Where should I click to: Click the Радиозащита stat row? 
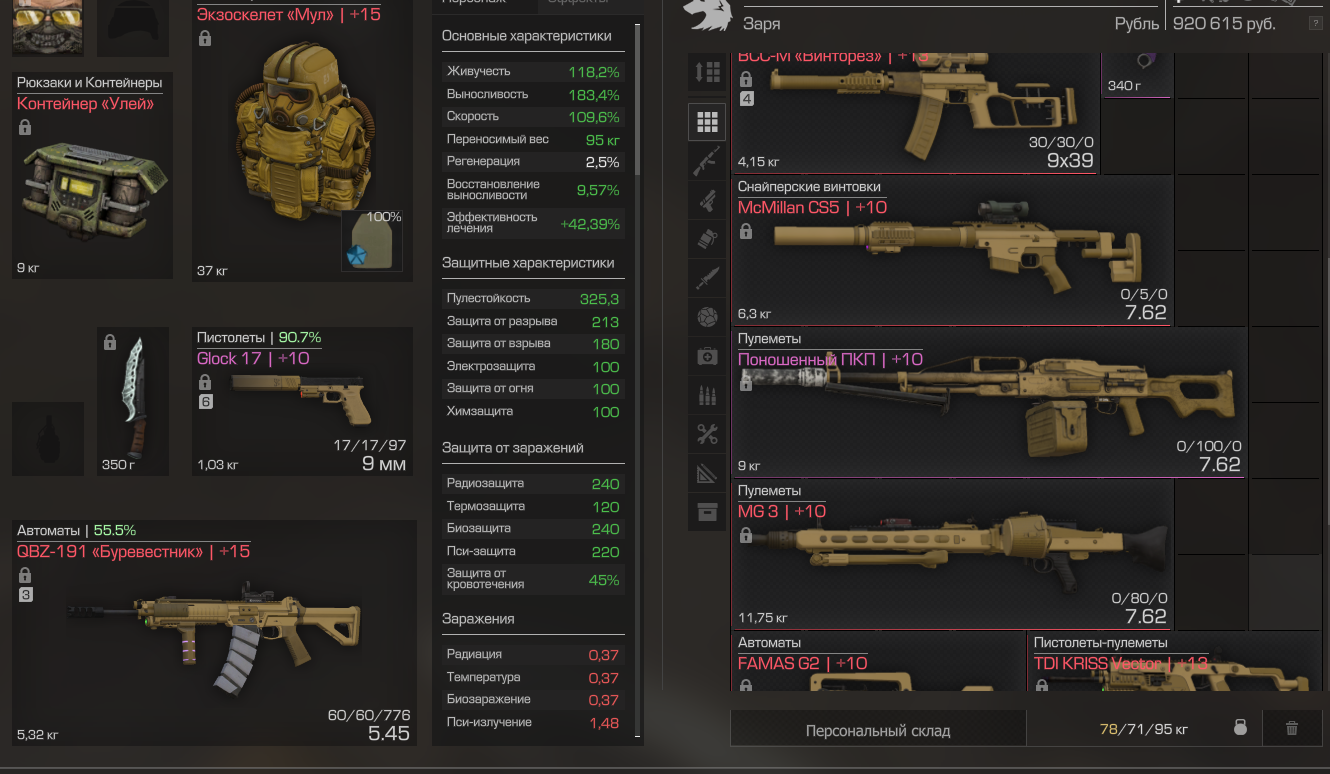click(533, 483)
